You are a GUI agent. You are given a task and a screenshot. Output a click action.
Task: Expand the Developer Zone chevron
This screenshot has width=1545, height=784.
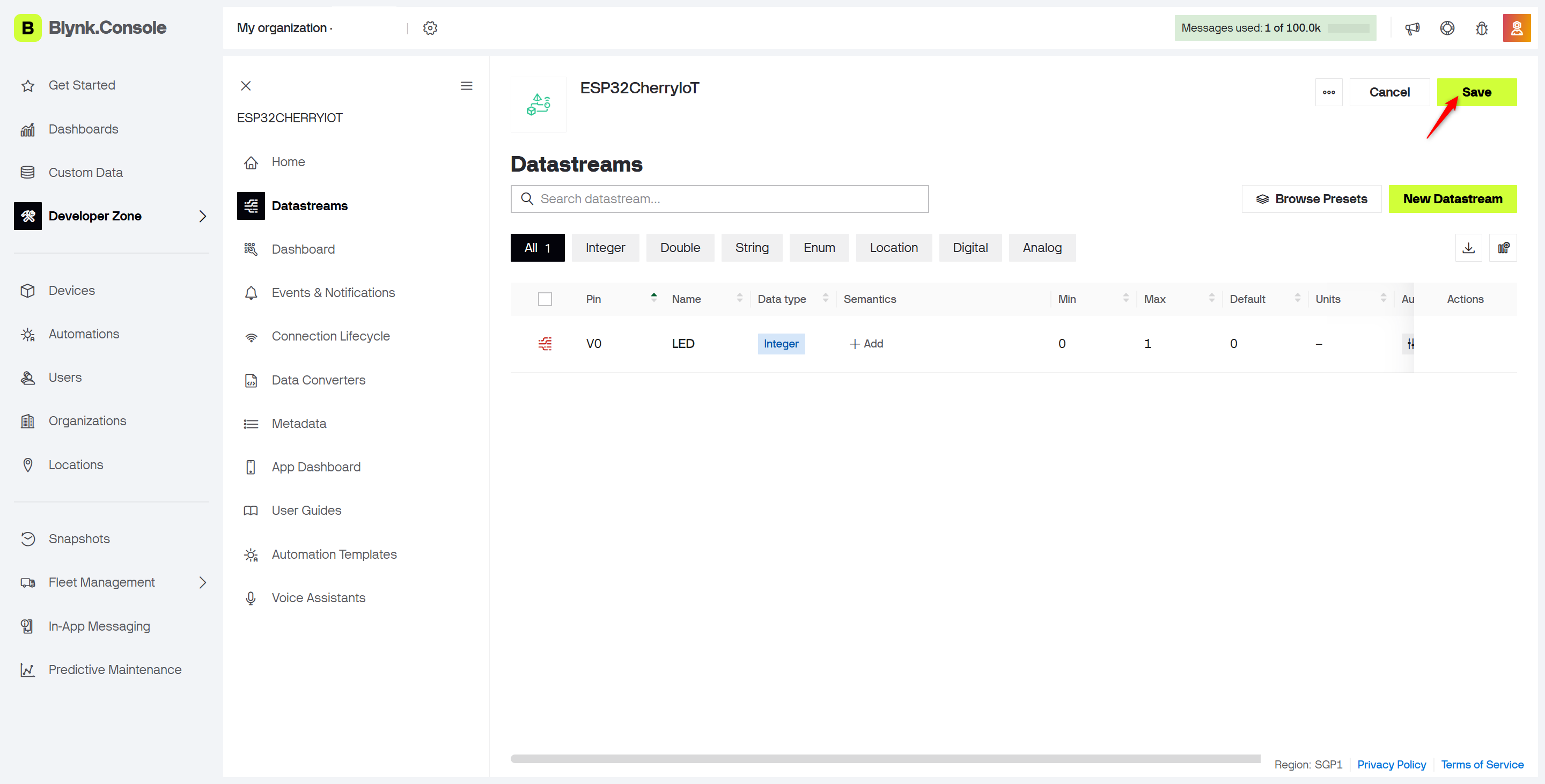tap(203, 216)
